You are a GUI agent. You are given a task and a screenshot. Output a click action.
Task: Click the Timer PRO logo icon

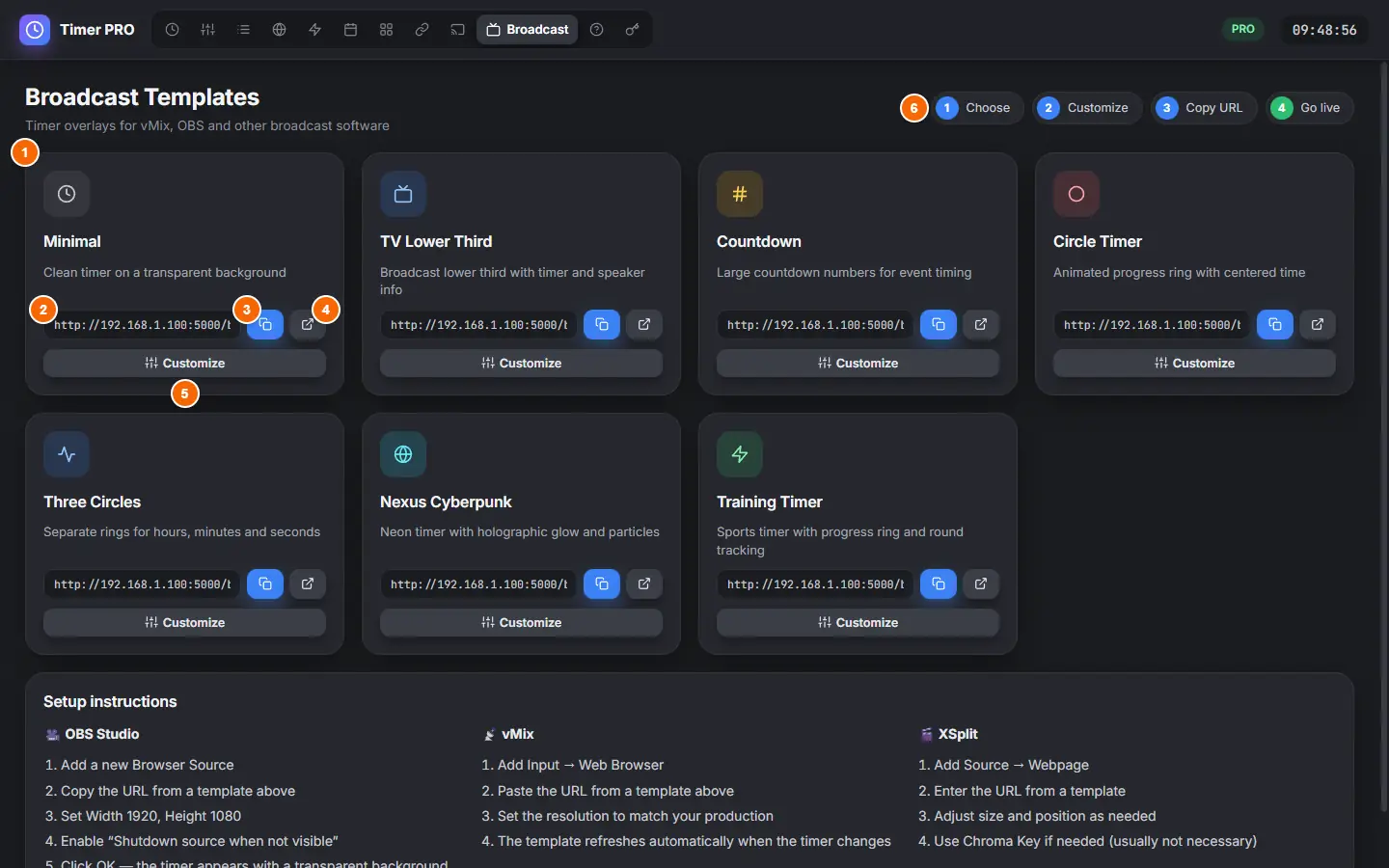(x=35, y=30)
